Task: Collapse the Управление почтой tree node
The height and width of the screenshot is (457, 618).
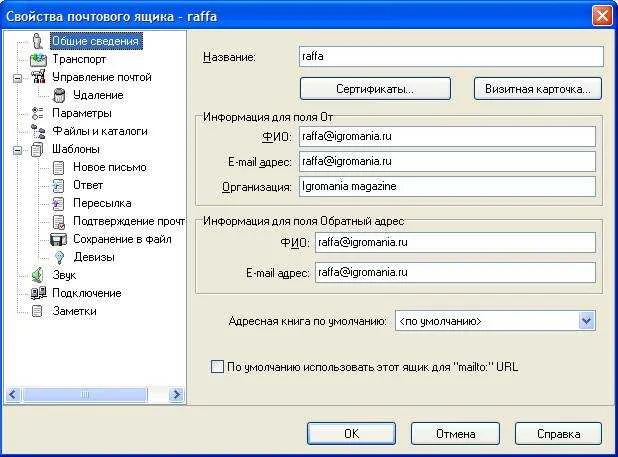Action: (x=17, y=78)
